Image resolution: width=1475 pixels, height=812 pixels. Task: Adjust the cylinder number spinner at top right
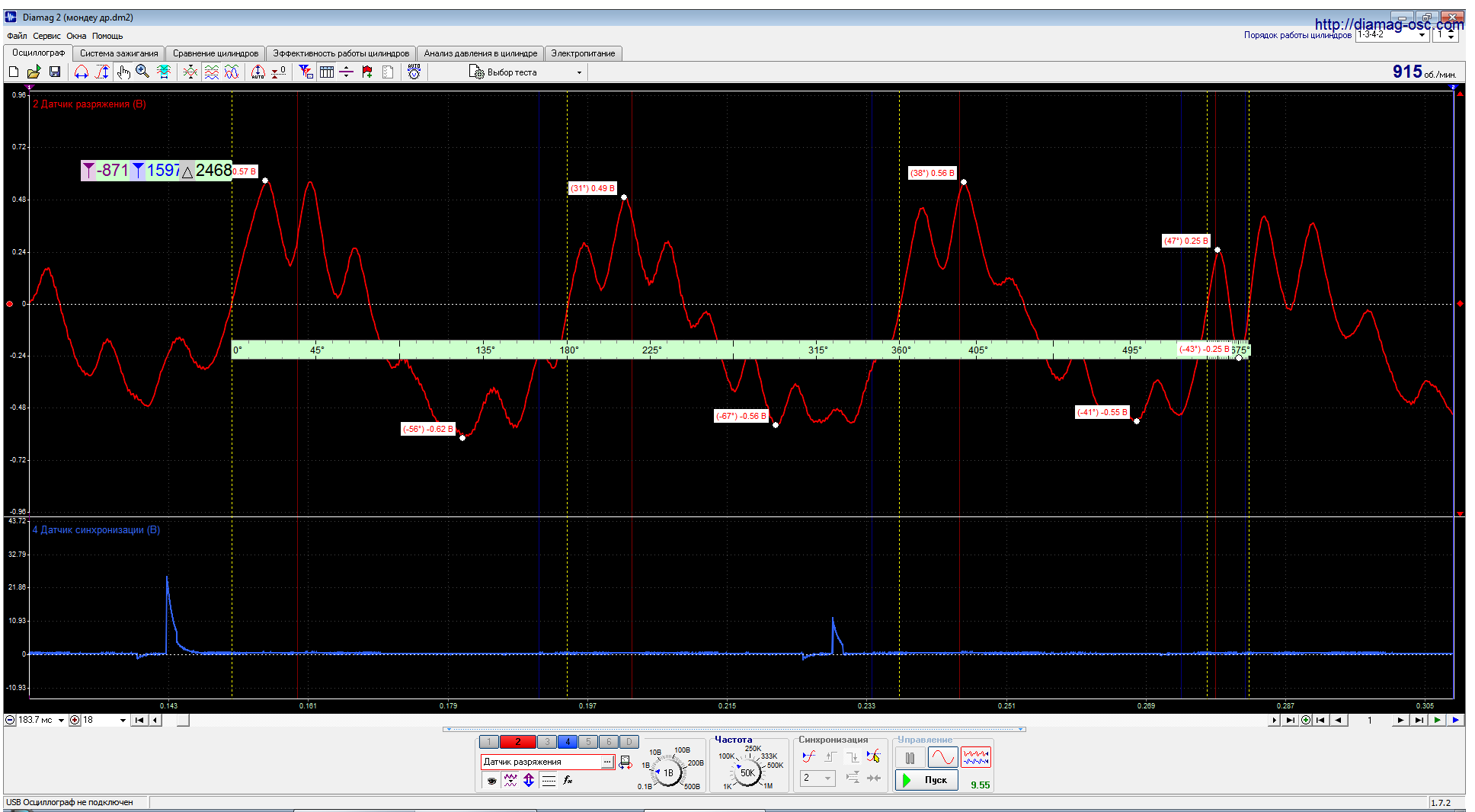coord(1451,35)
